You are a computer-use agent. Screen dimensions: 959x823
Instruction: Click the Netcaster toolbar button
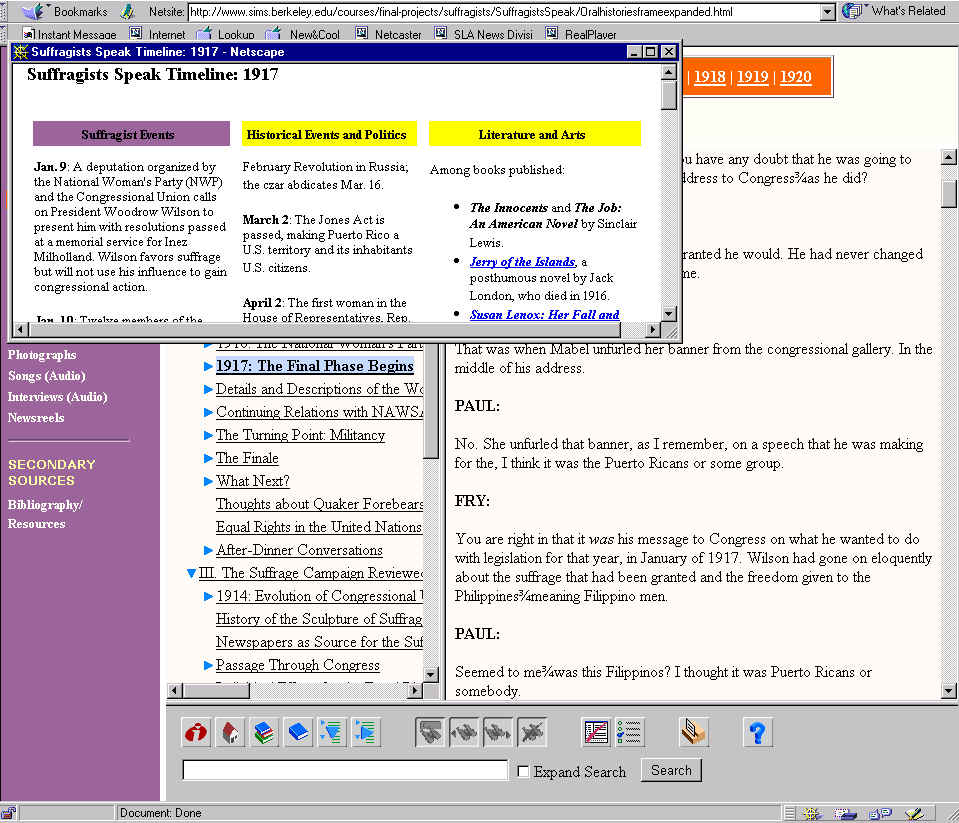point(389,34)
